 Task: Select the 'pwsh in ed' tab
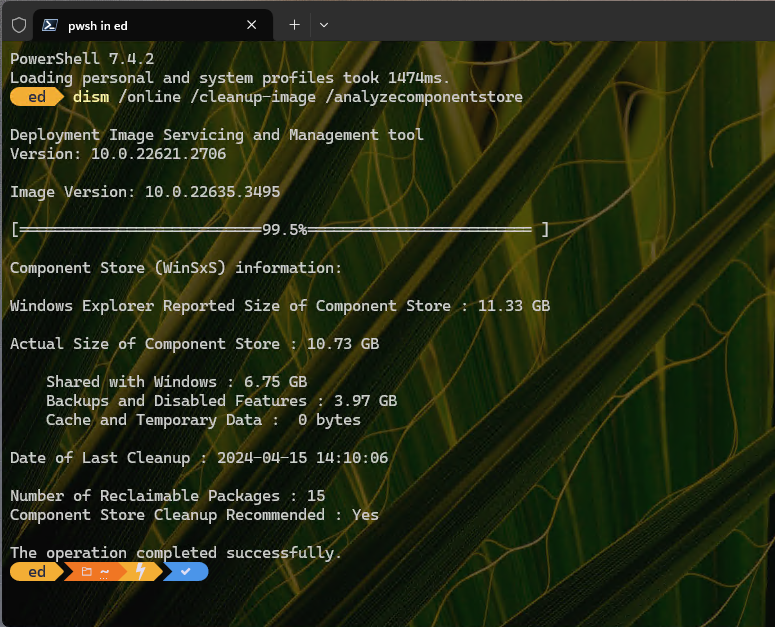(x=140, y=25)
